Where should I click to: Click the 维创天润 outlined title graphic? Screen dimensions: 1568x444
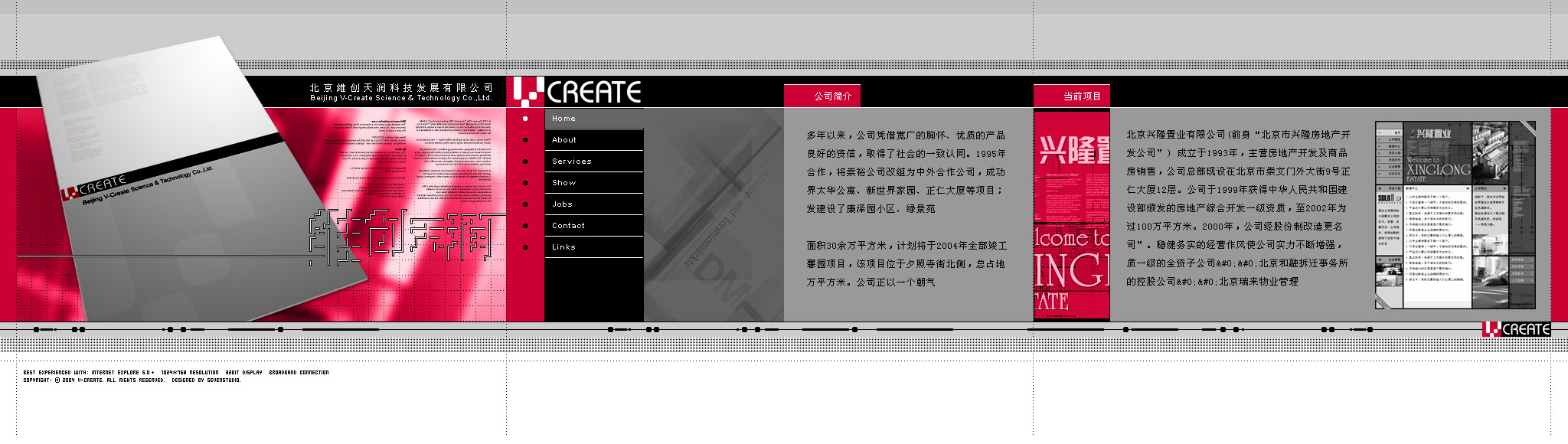406,237
